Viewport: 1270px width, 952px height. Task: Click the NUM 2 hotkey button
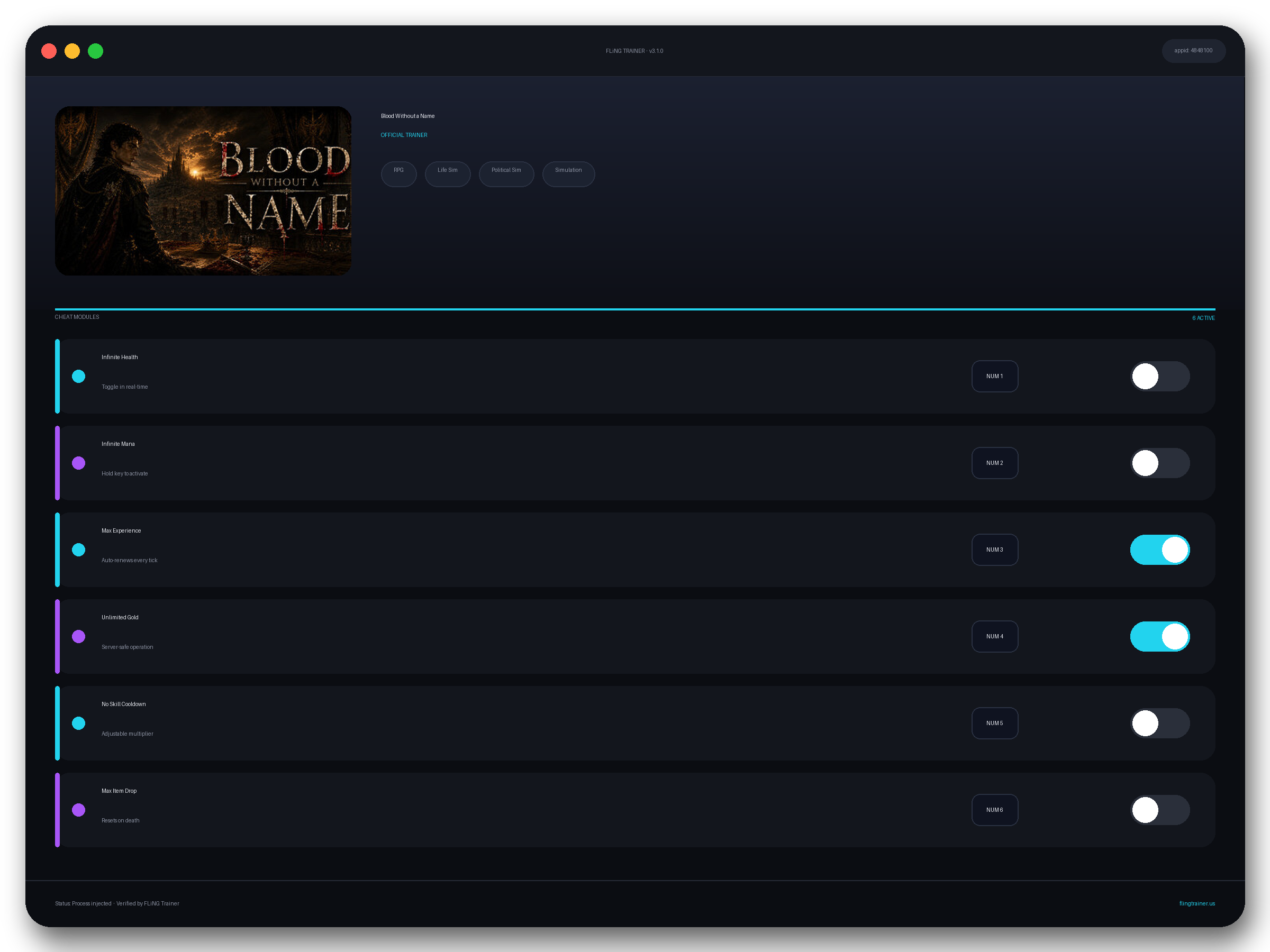(x=994, y=463)
